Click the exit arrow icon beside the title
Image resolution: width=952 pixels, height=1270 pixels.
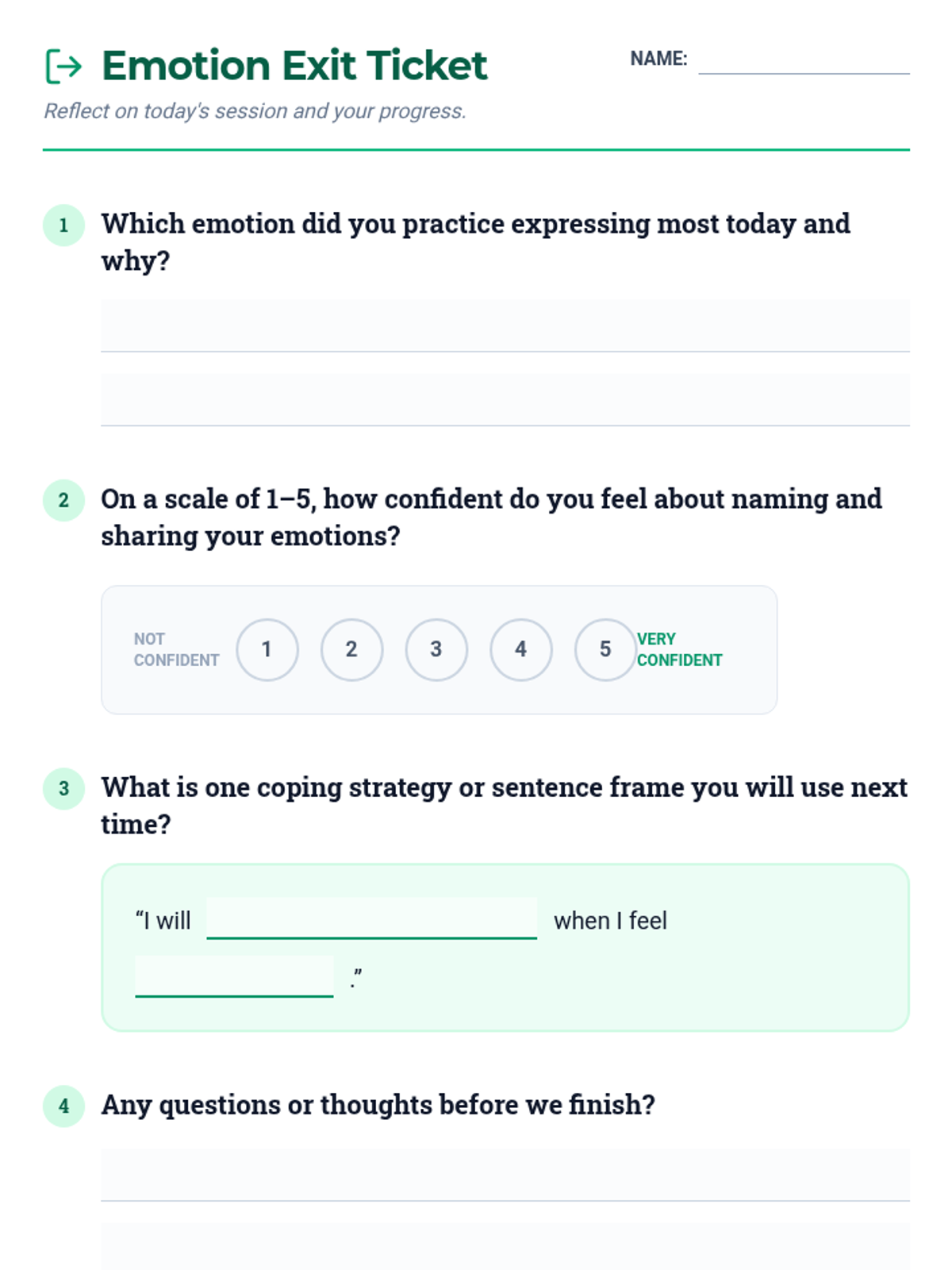click(63, 66)
